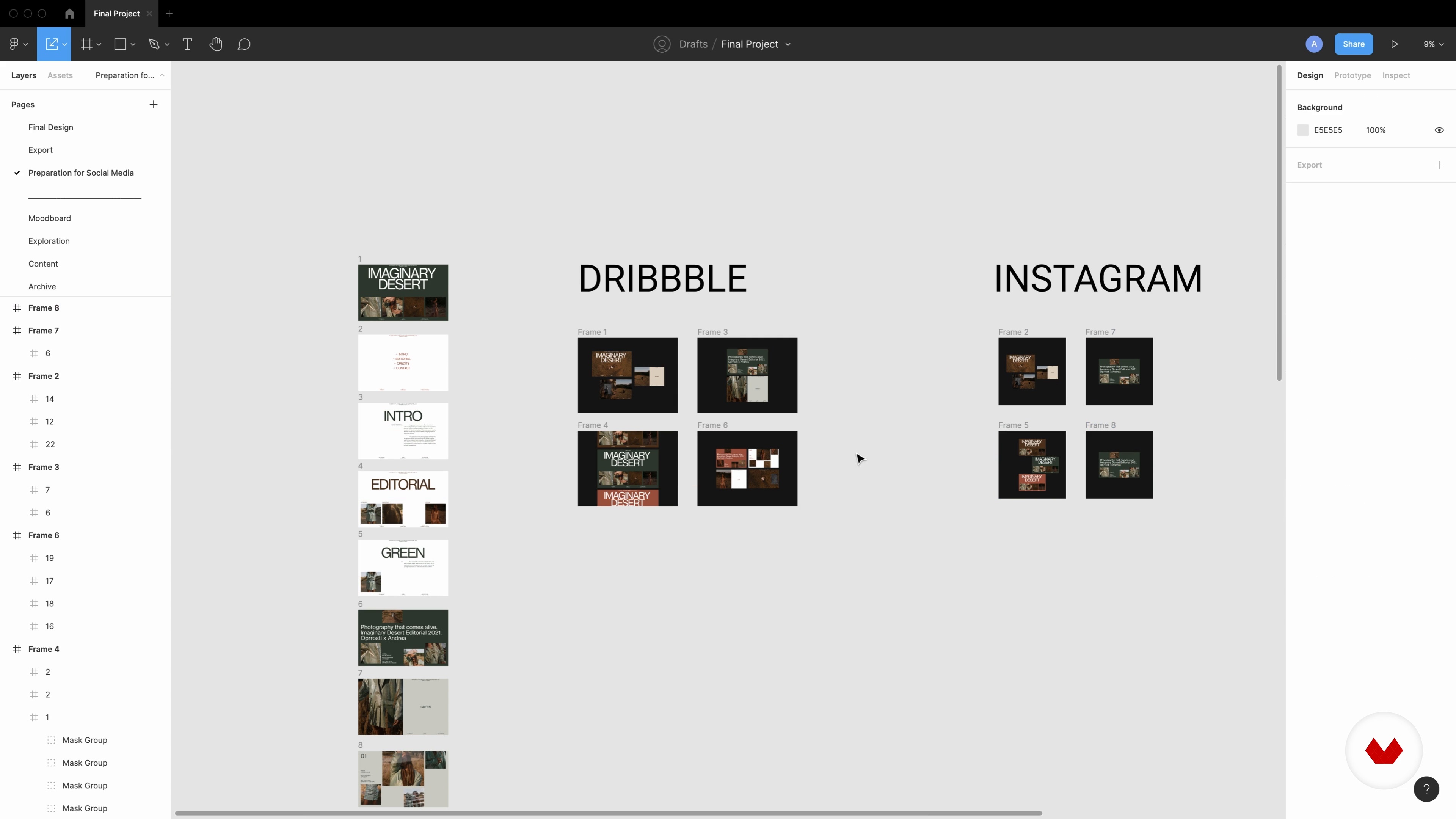Toggle background color visibility eye
The height and width of the screenshot is (819, 1456).
pos(1439,130)
